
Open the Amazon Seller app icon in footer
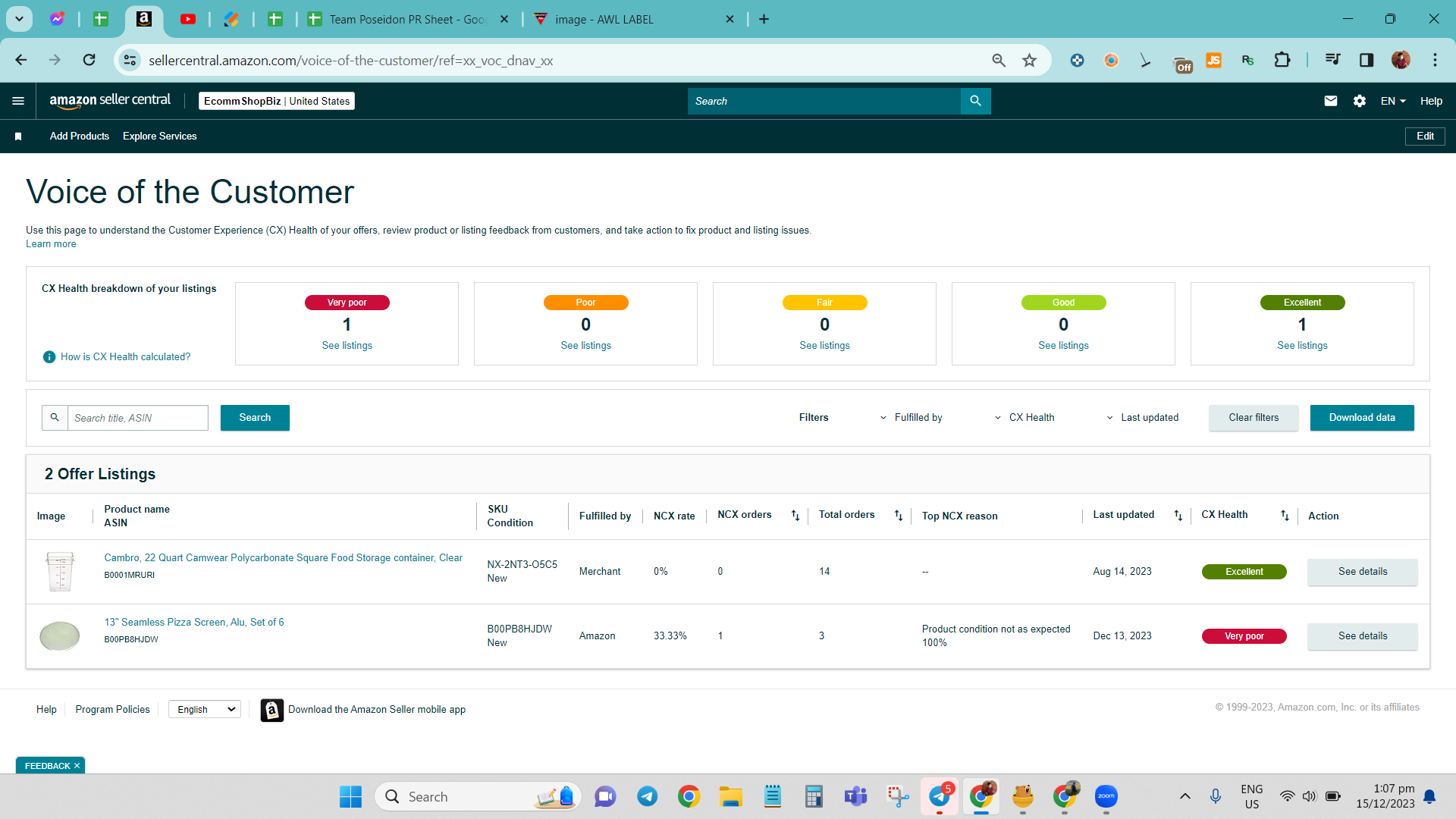272,710
